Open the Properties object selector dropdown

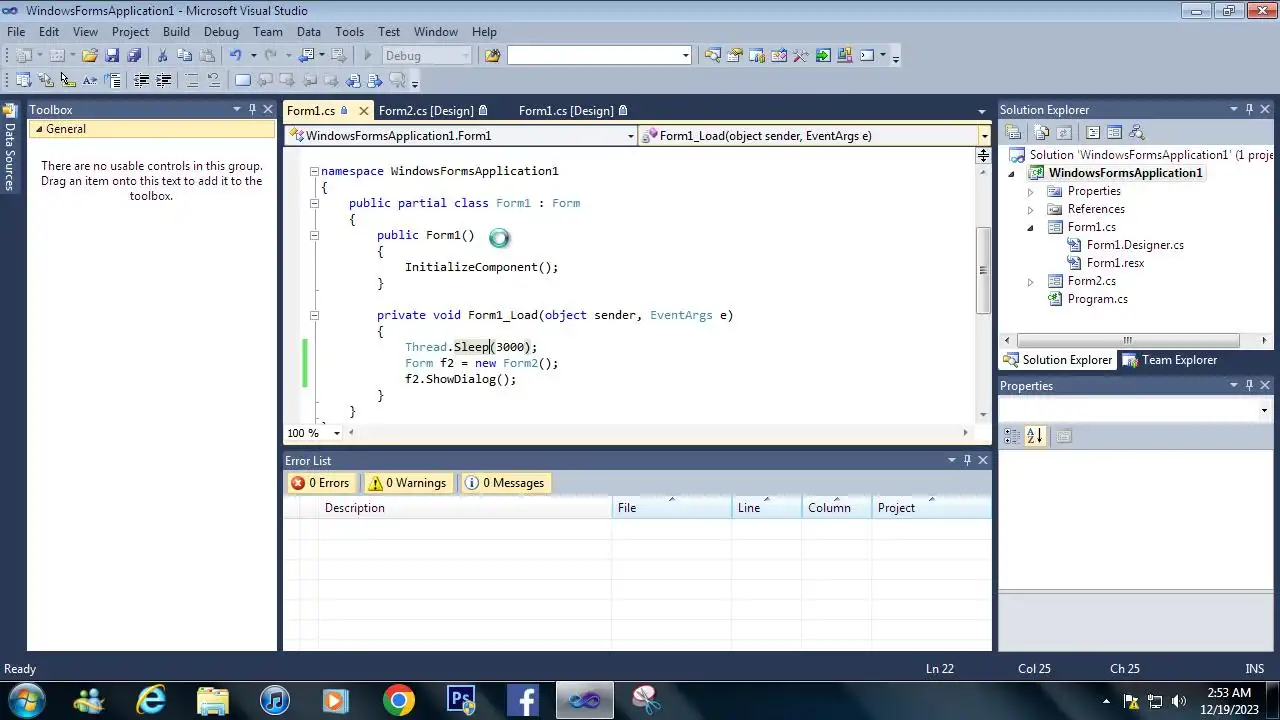click(x=1263, y=411)
